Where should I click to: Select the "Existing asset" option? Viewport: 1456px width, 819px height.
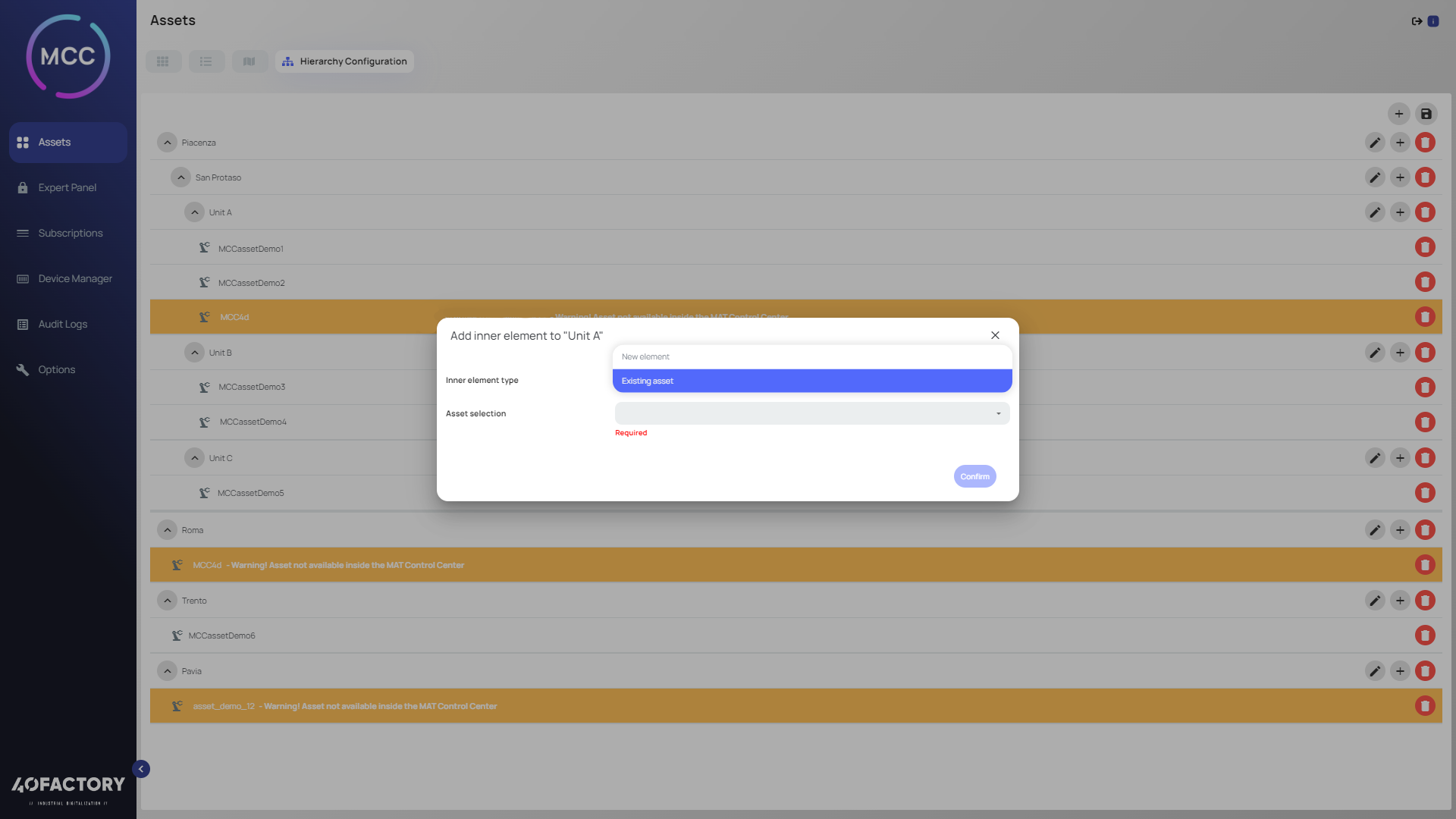pos(811,381)
